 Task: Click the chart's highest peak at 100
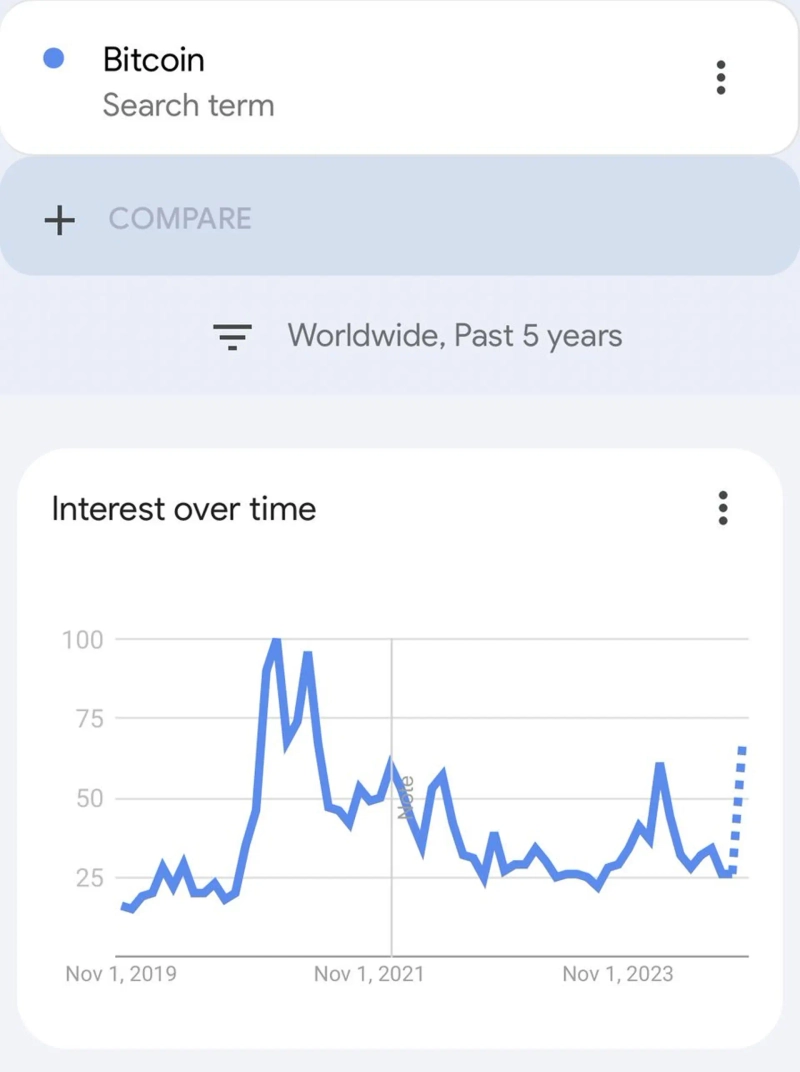coord(275,641)
